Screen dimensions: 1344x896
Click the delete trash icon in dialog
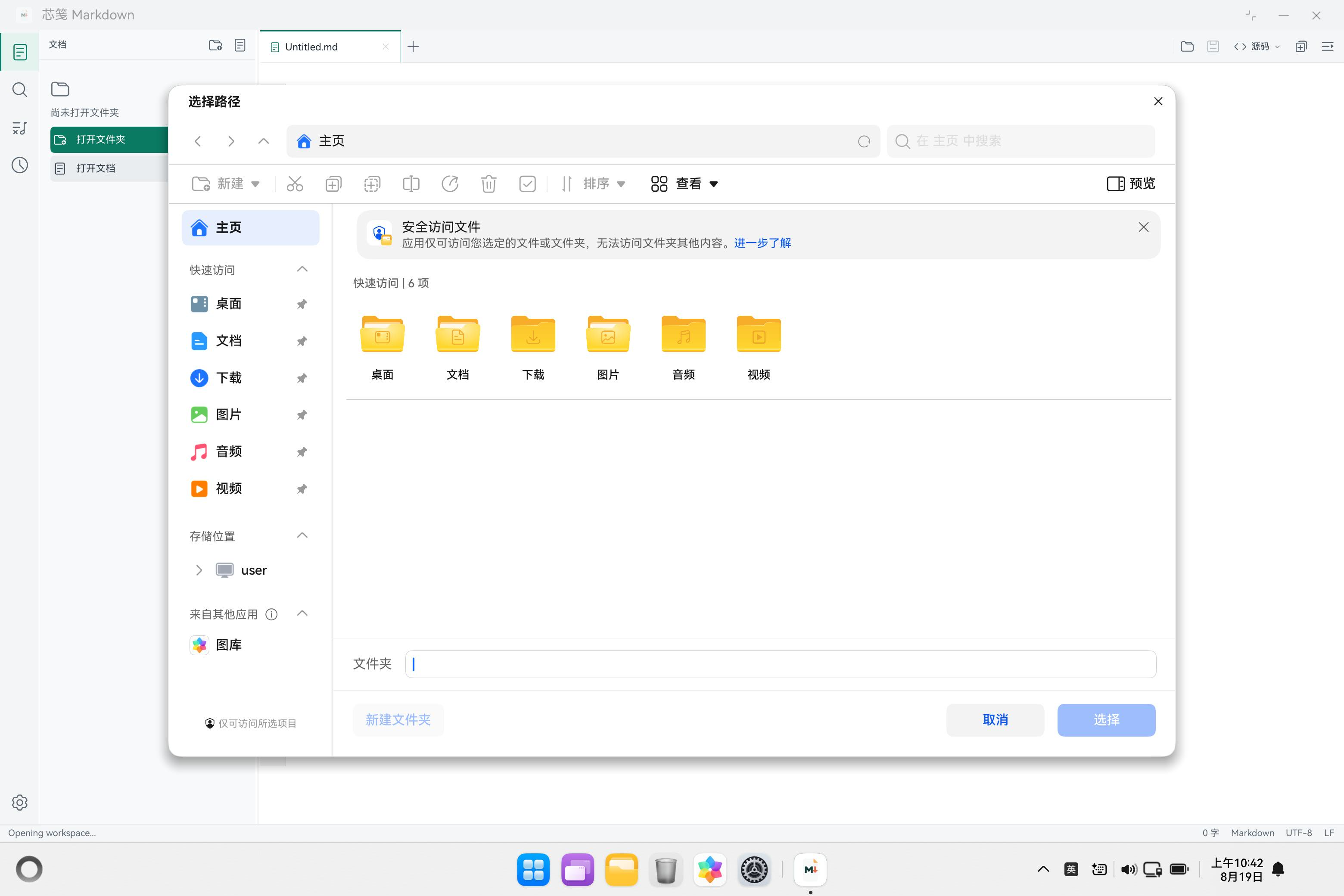488,184
